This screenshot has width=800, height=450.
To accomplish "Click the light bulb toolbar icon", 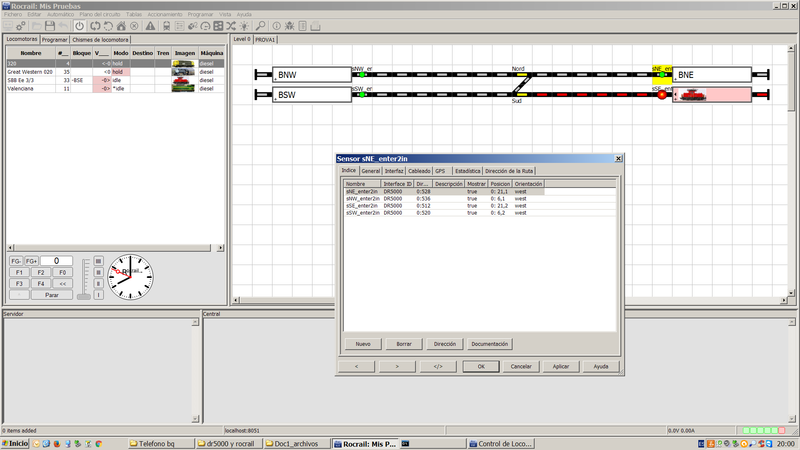I will [244, 26].
